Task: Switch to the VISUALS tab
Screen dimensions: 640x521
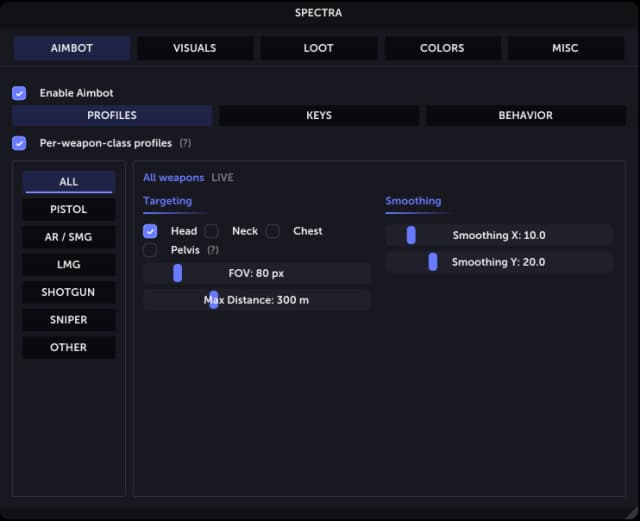Action: point(195,48)
